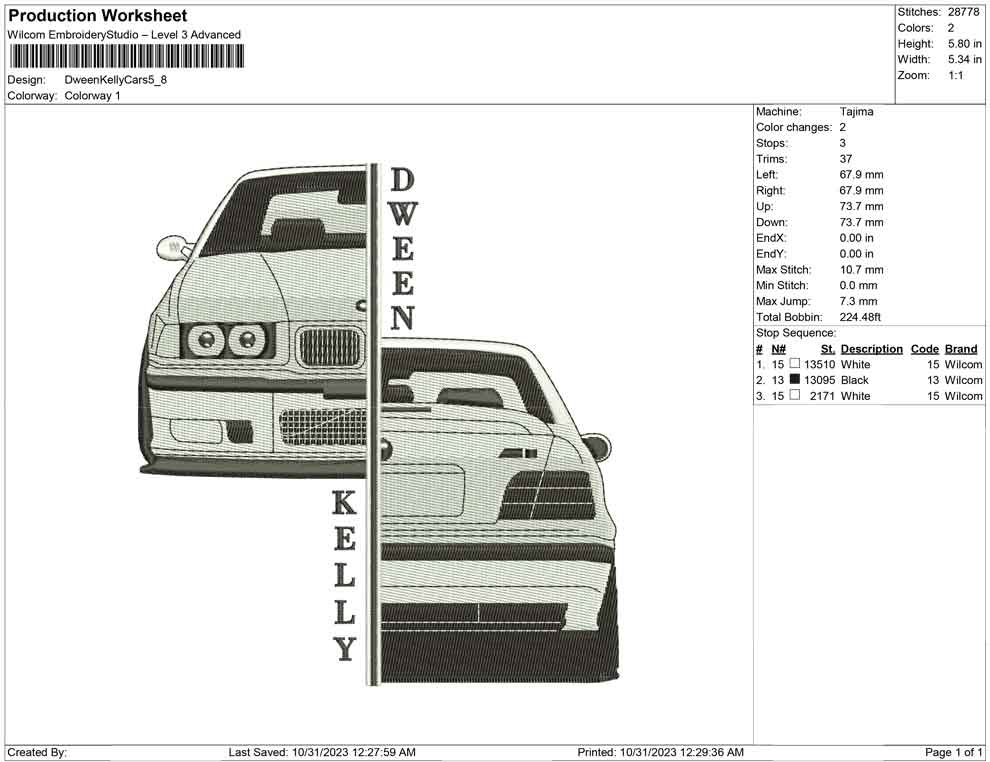Click the Stitches count 28778

point(963,12)
